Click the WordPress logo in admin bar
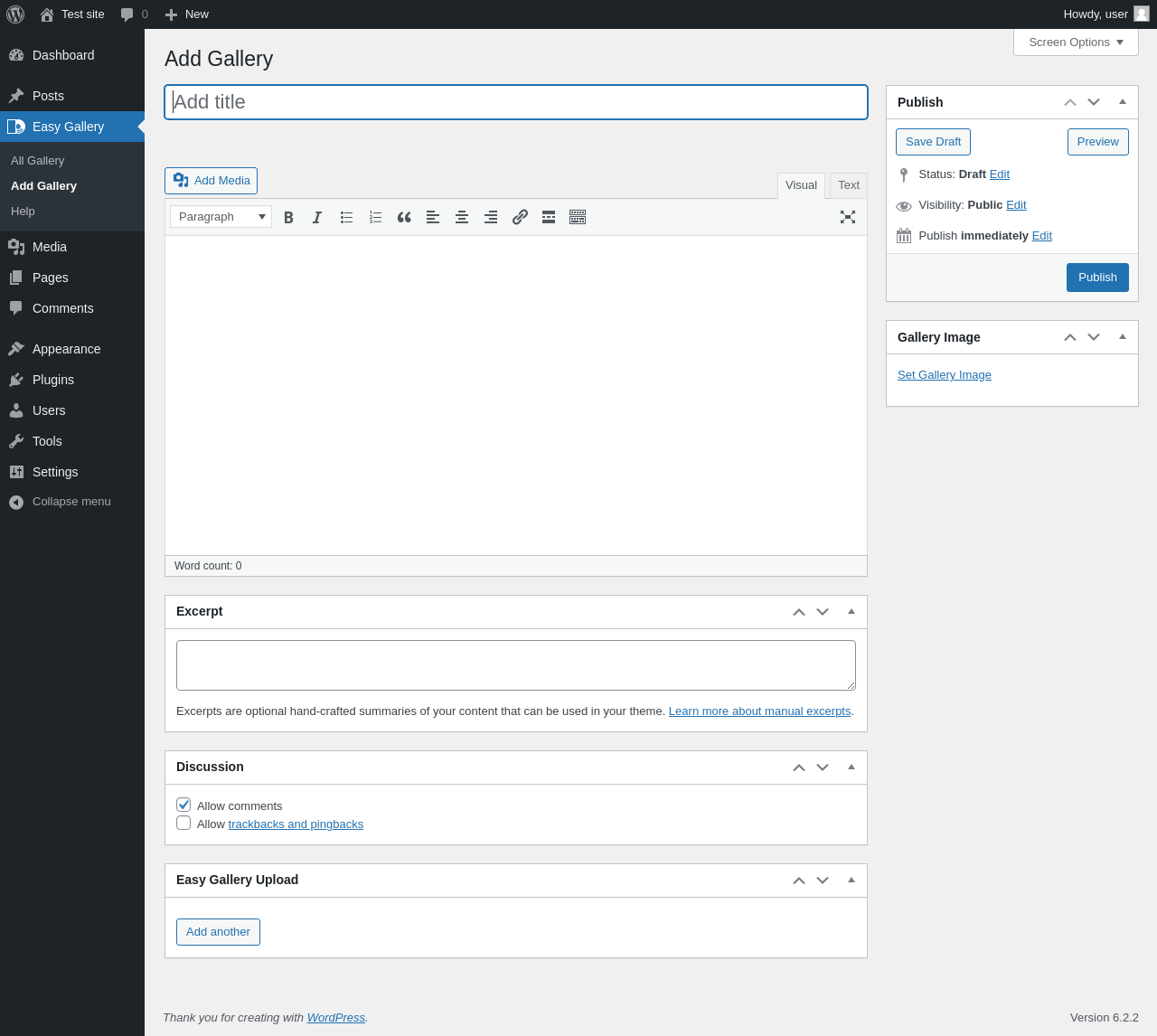The height and width of the screenshot is (1036, 1157). tap(15, 14)
